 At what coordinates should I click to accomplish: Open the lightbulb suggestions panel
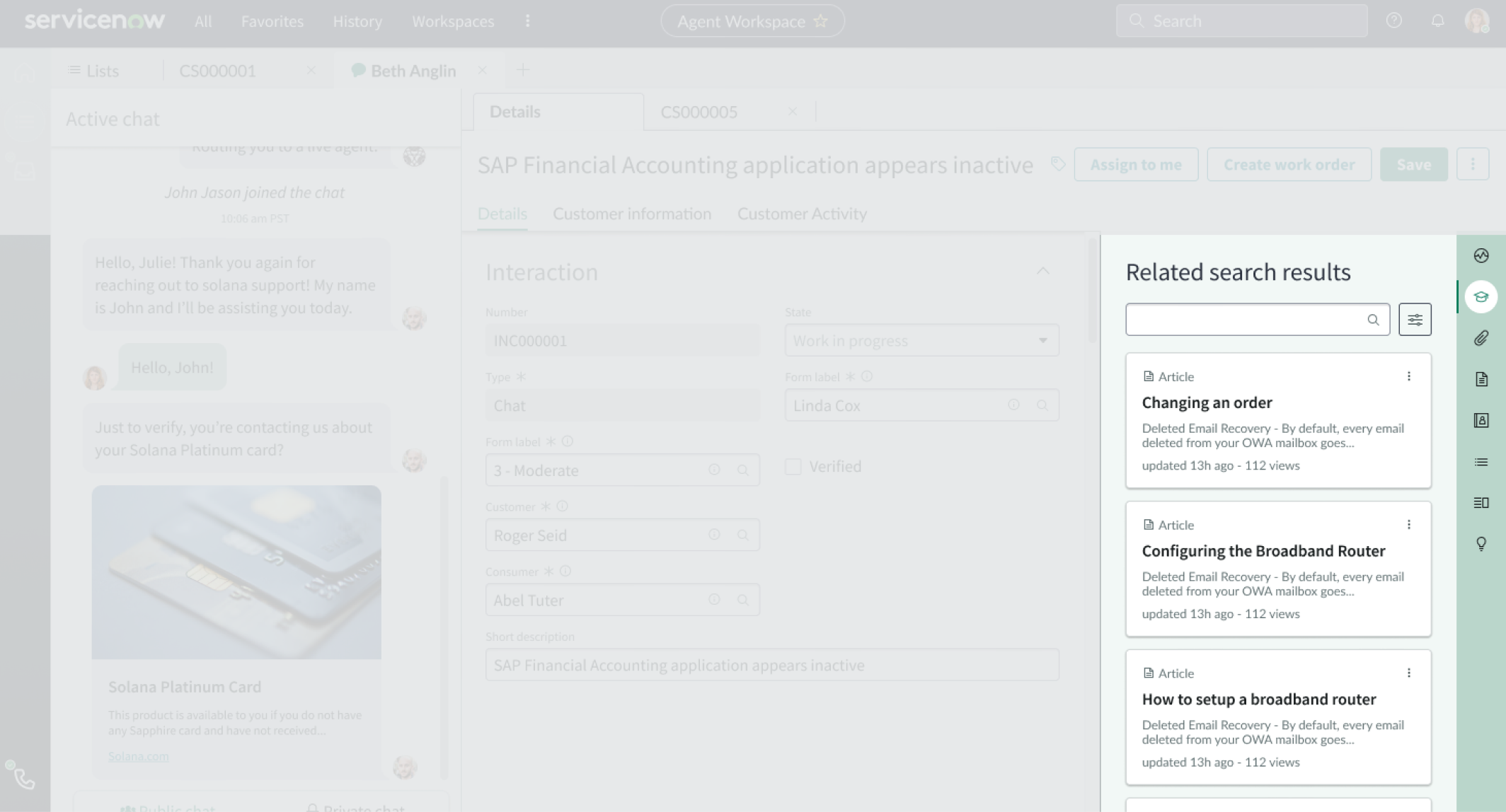pyautogui.click(x=1482, y=544)
